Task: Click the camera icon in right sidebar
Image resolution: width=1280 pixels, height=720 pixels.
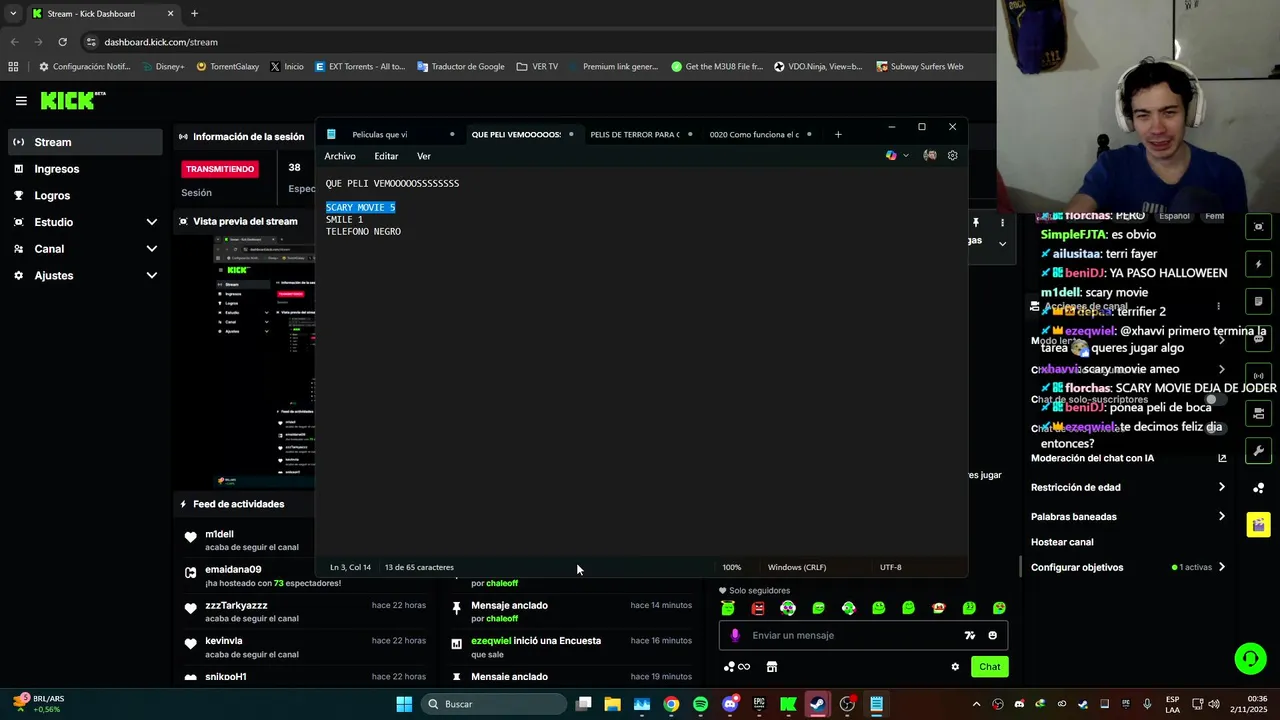Action: coord(1259,413)
